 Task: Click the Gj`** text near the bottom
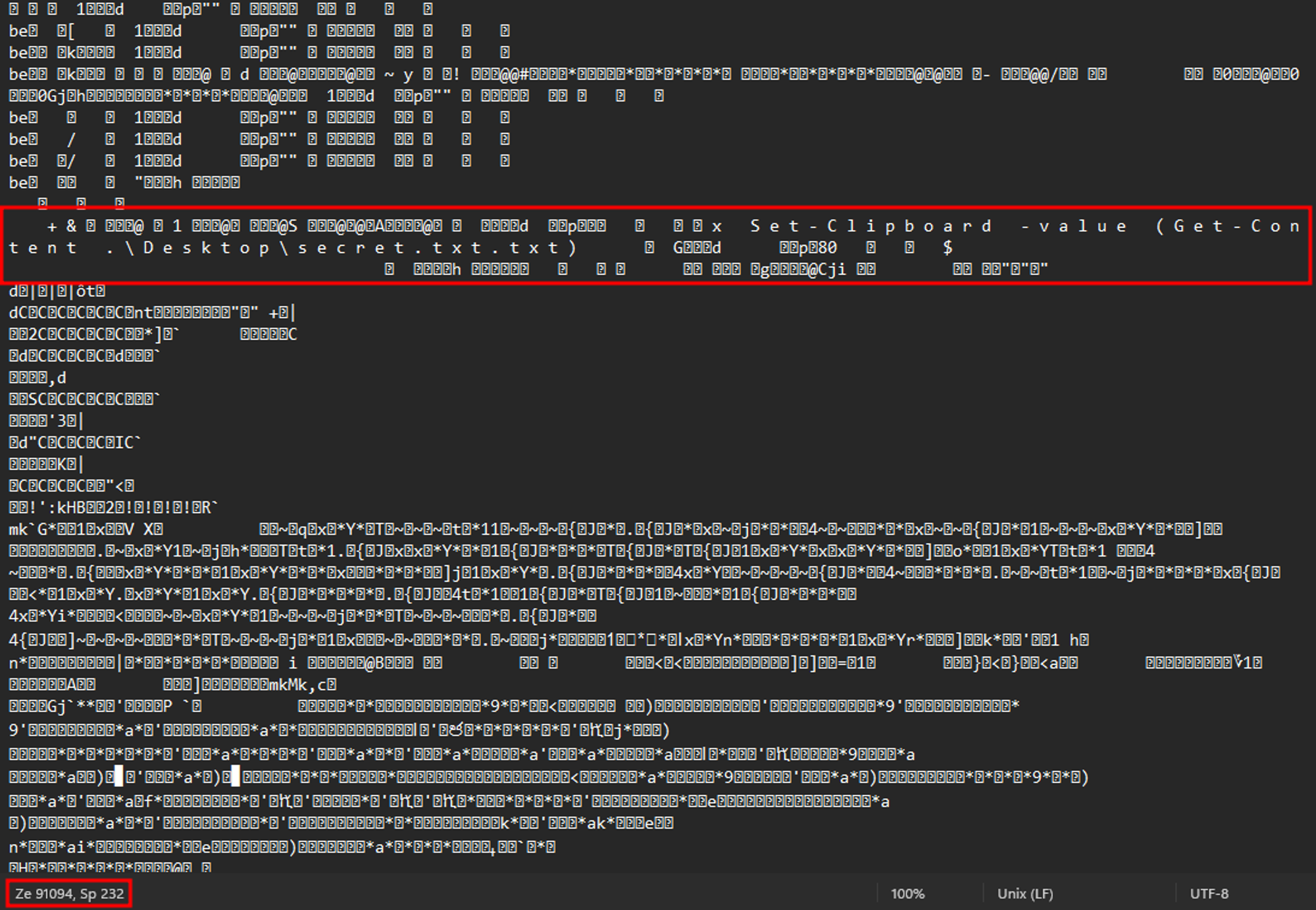[71, 707]
